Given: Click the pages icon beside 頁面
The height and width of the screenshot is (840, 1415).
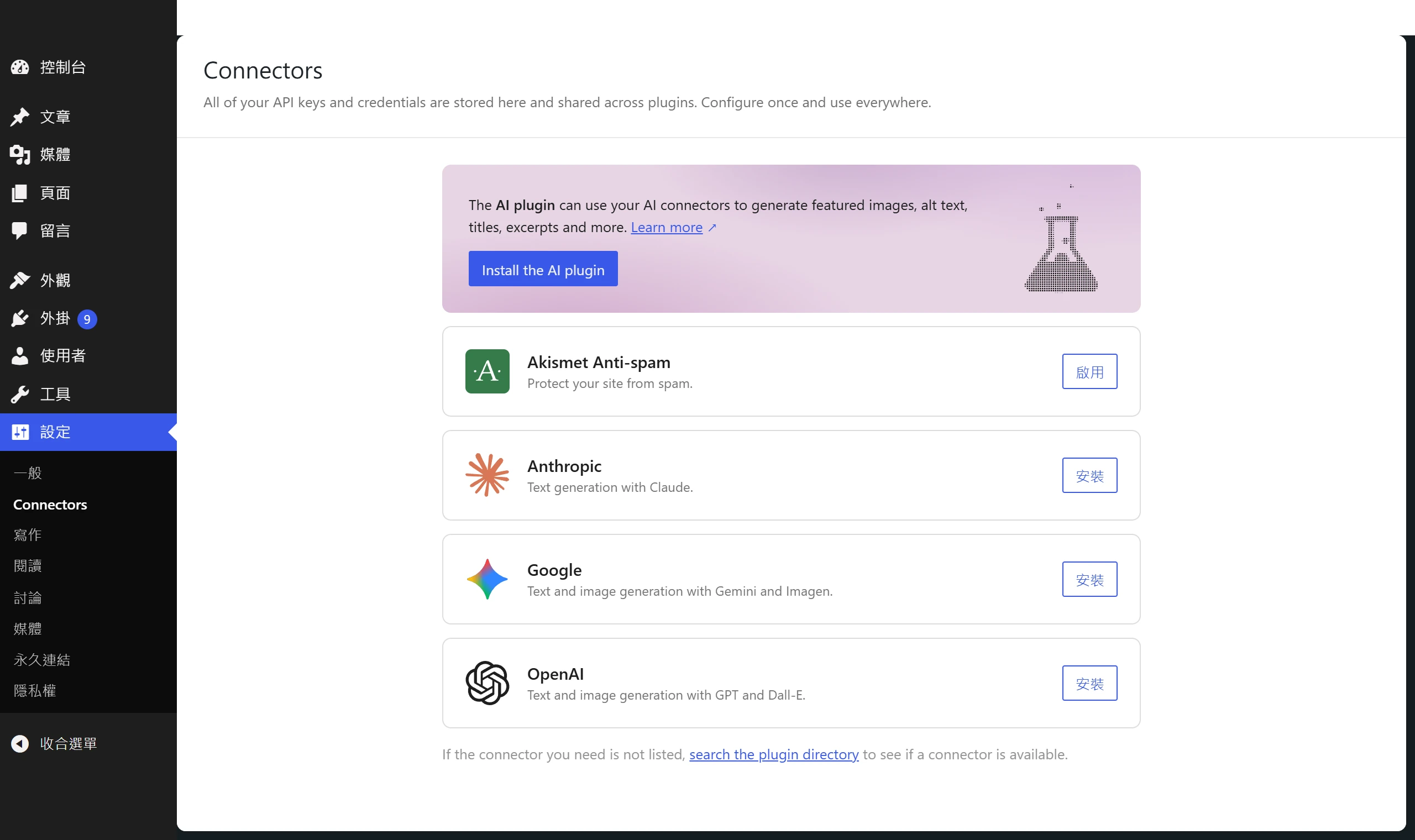Looking at the screenshot, I should (20, 193).
